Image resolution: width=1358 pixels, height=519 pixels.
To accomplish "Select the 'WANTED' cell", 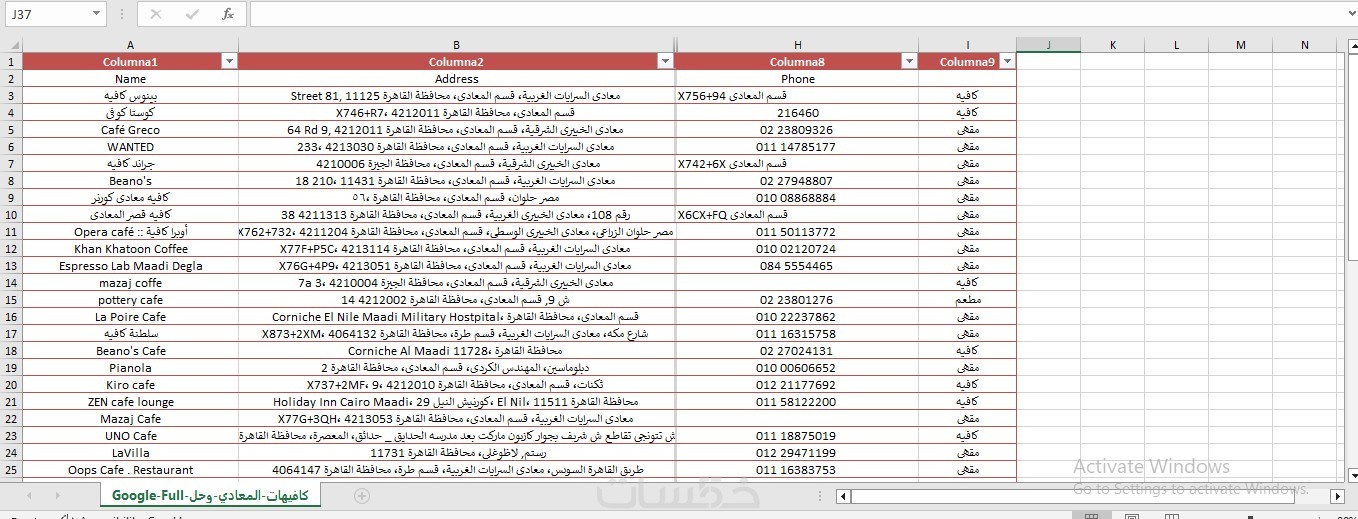I will pyautogui.click(x=130, y=147).
